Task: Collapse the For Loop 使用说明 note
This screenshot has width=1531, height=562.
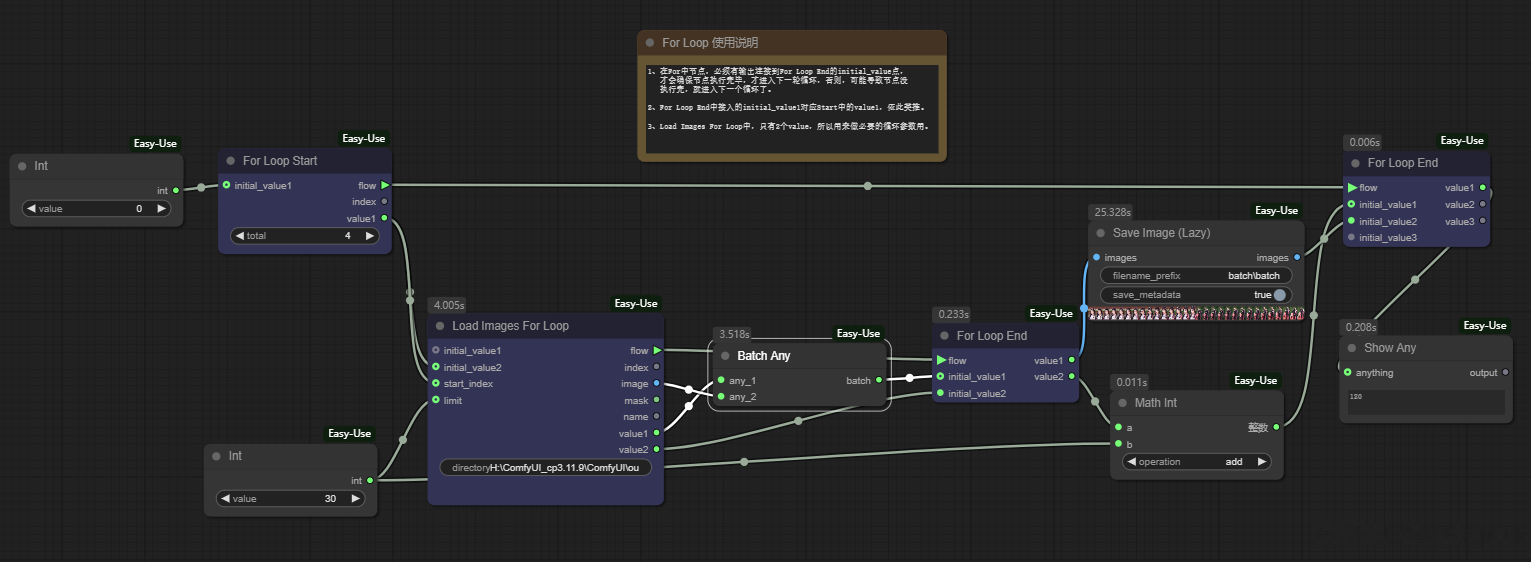Action: (650, 43)
